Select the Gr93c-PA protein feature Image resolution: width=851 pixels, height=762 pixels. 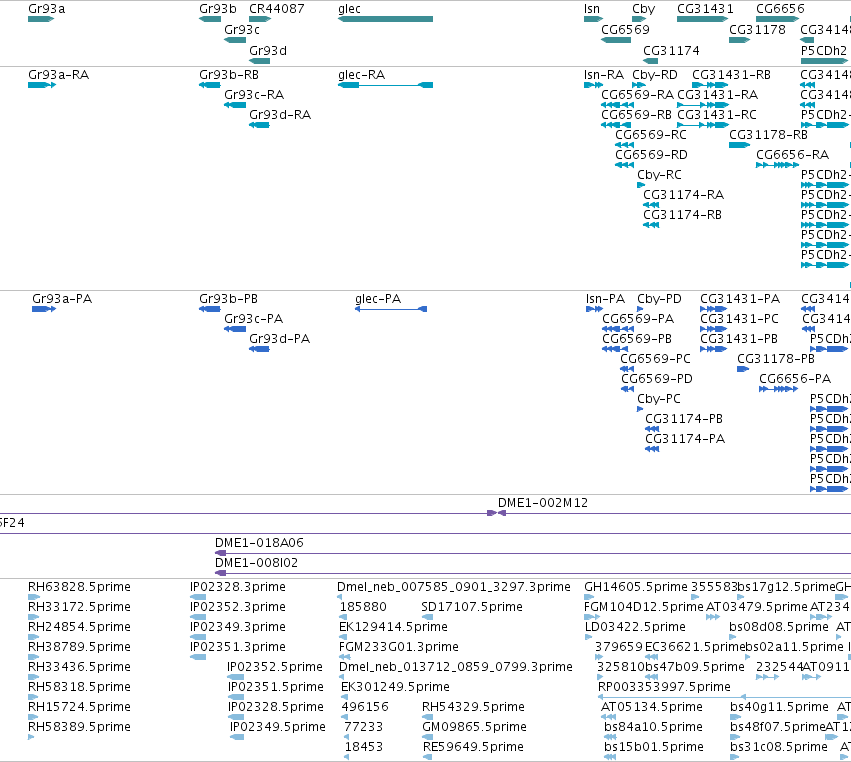pyautogui.click(x=253, y=319)
